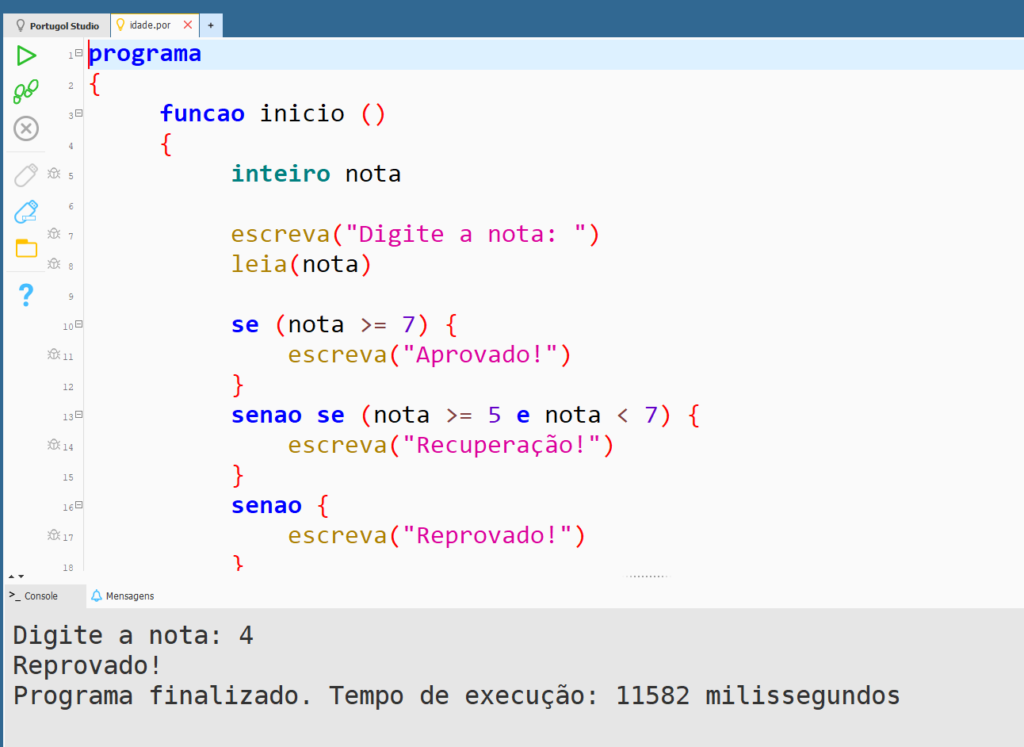The image size is (1024, 747).
Task: Click the blue Save As disk icon
Action: pyautogui.click(x=26, y=211)
